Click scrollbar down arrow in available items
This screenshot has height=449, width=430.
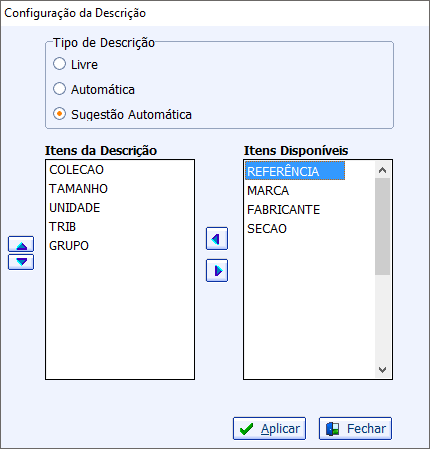click(382, 370)
